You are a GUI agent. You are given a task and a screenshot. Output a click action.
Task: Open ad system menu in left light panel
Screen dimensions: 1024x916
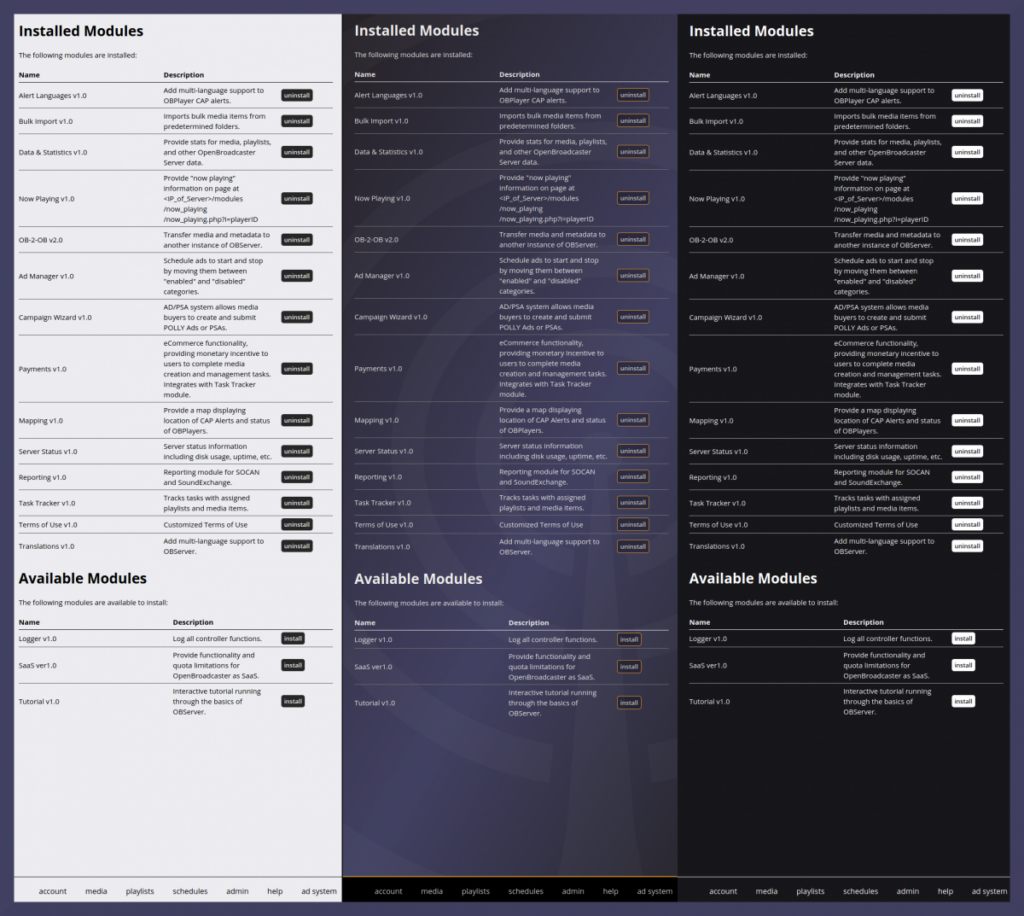tap(318, 891)
